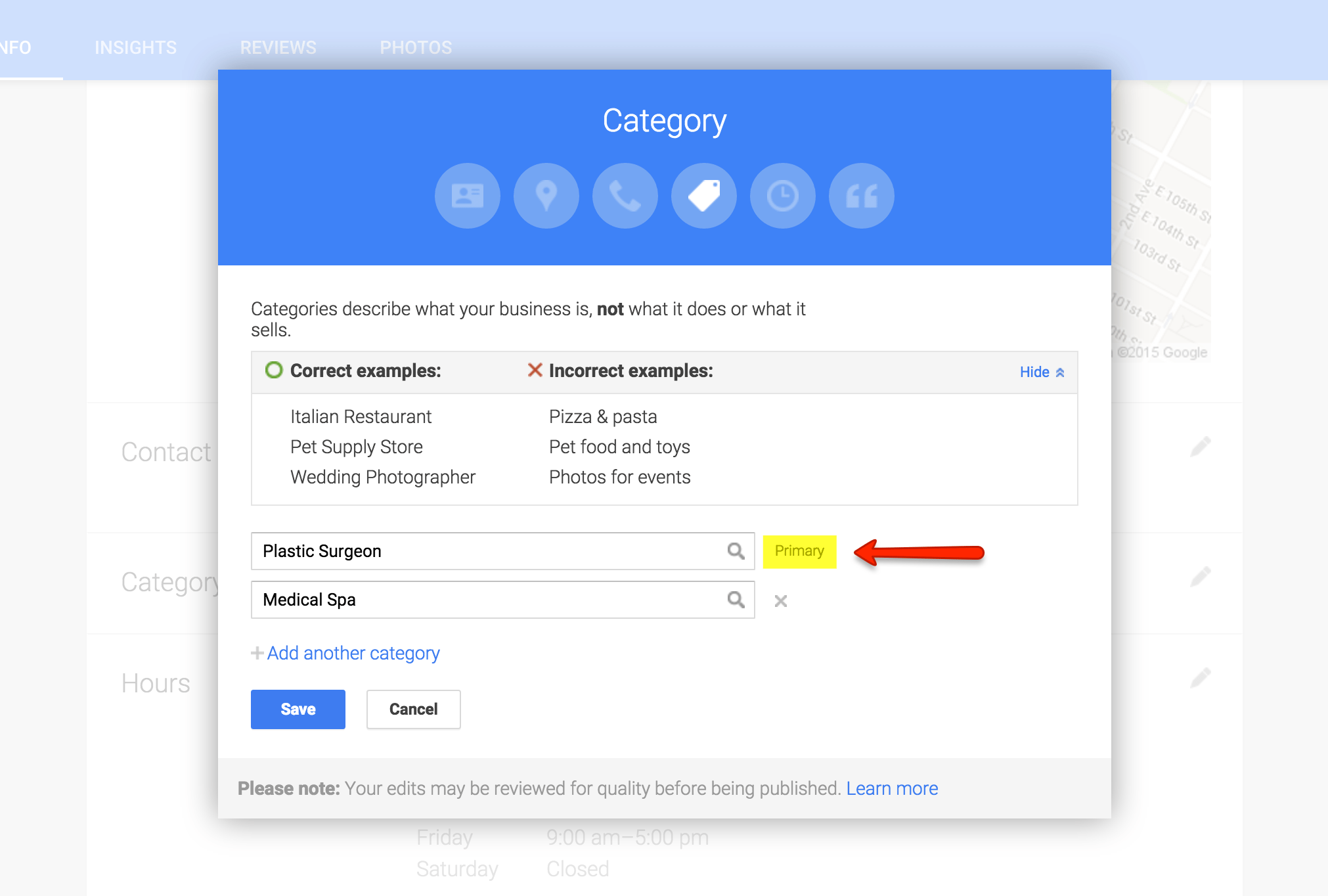
Task: Cancel the category dialog
Action: [x=414, y=709]
